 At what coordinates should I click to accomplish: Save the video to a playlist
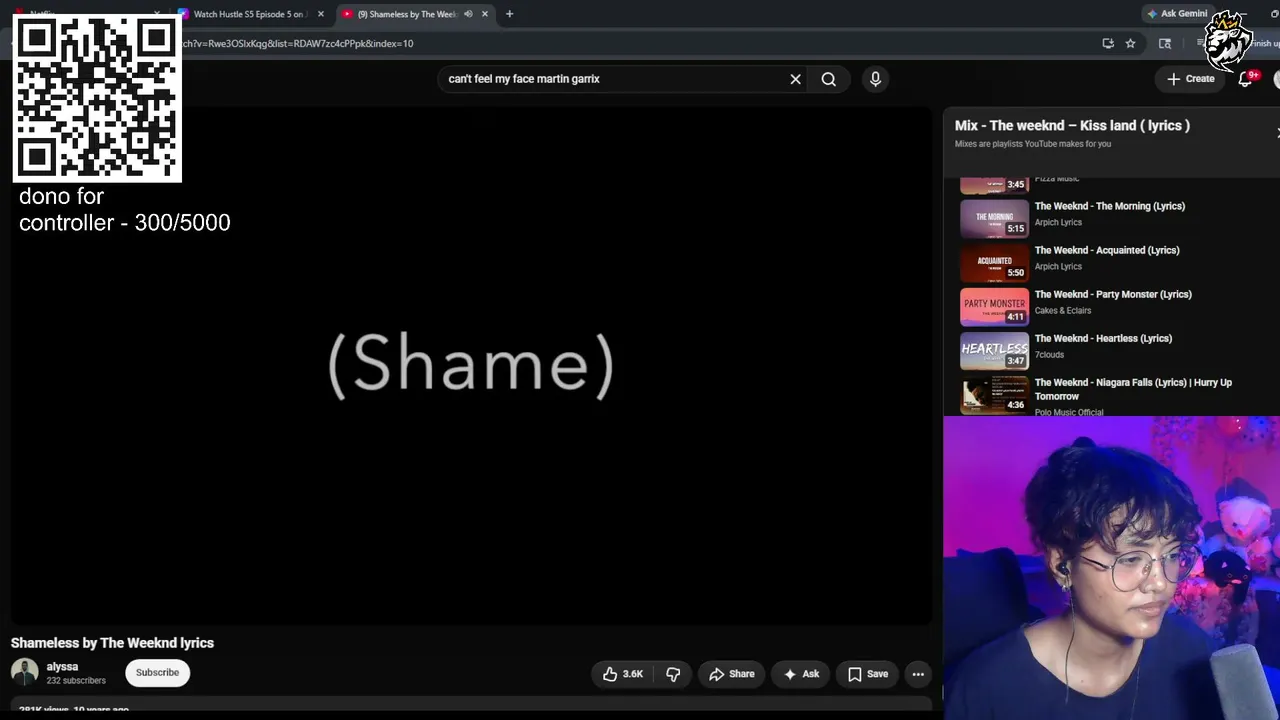867,674
